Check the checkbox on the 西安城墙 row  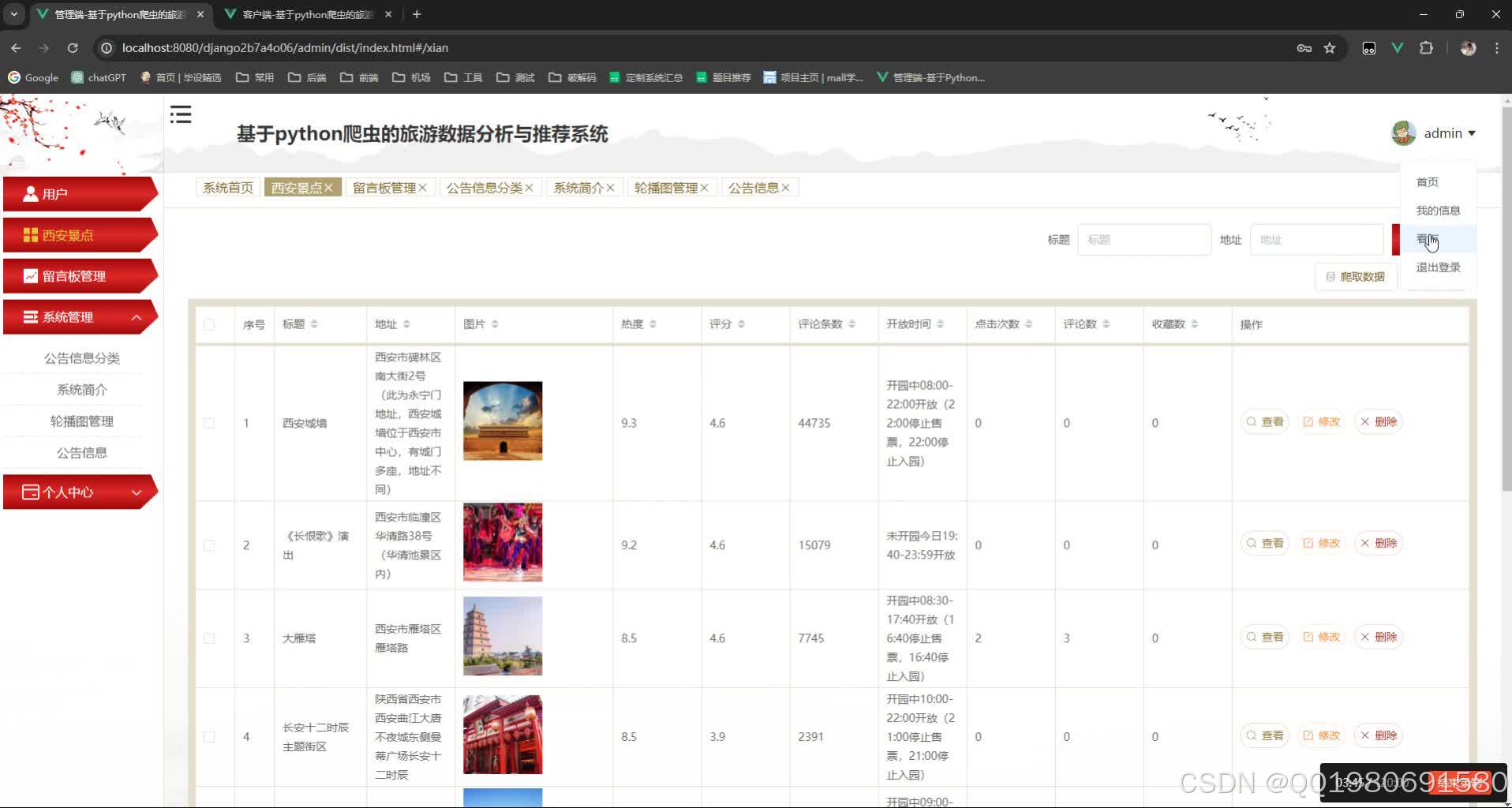coord(209,423)
